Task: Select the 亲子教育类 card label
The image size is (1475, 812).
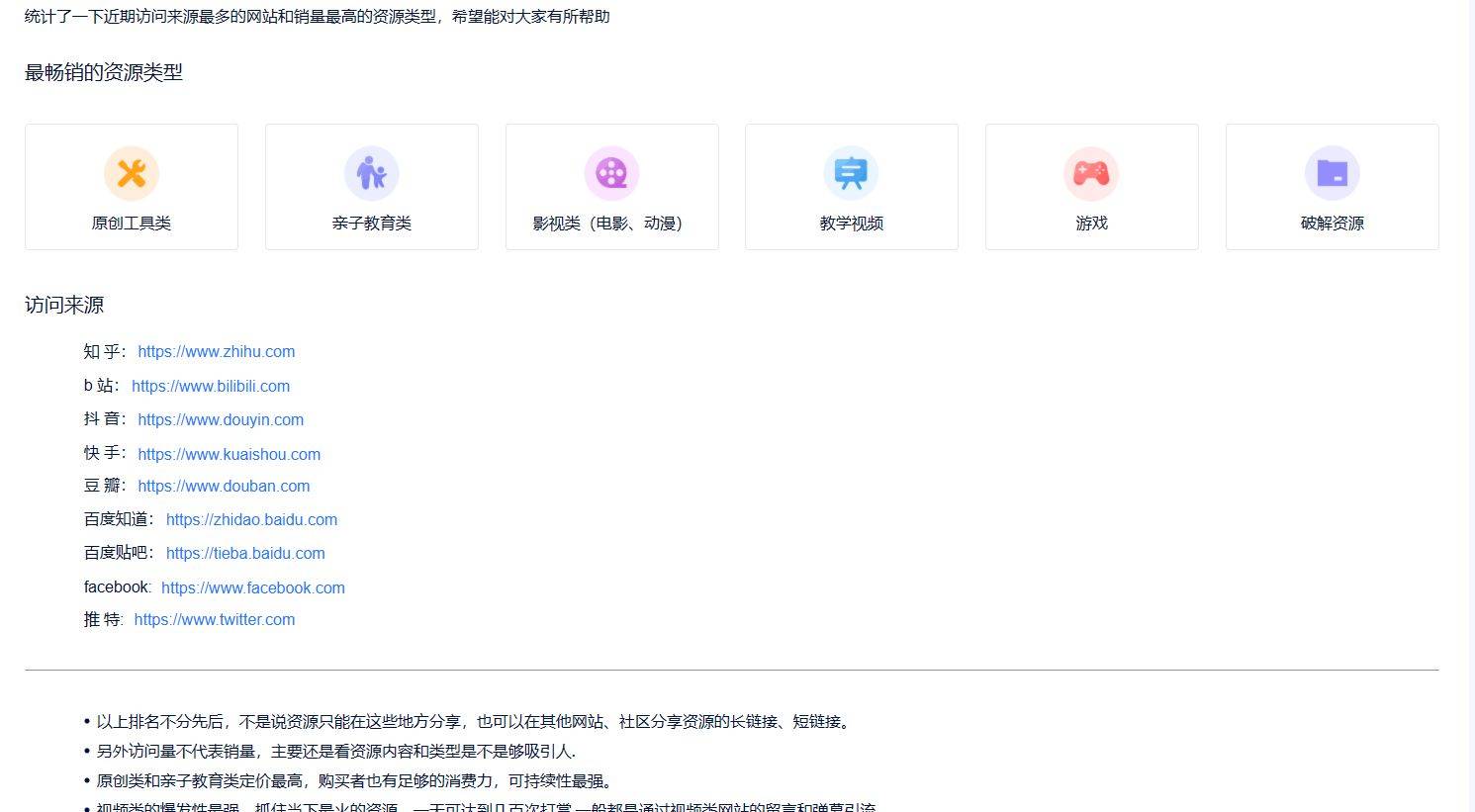Action: tap(372, 224)
